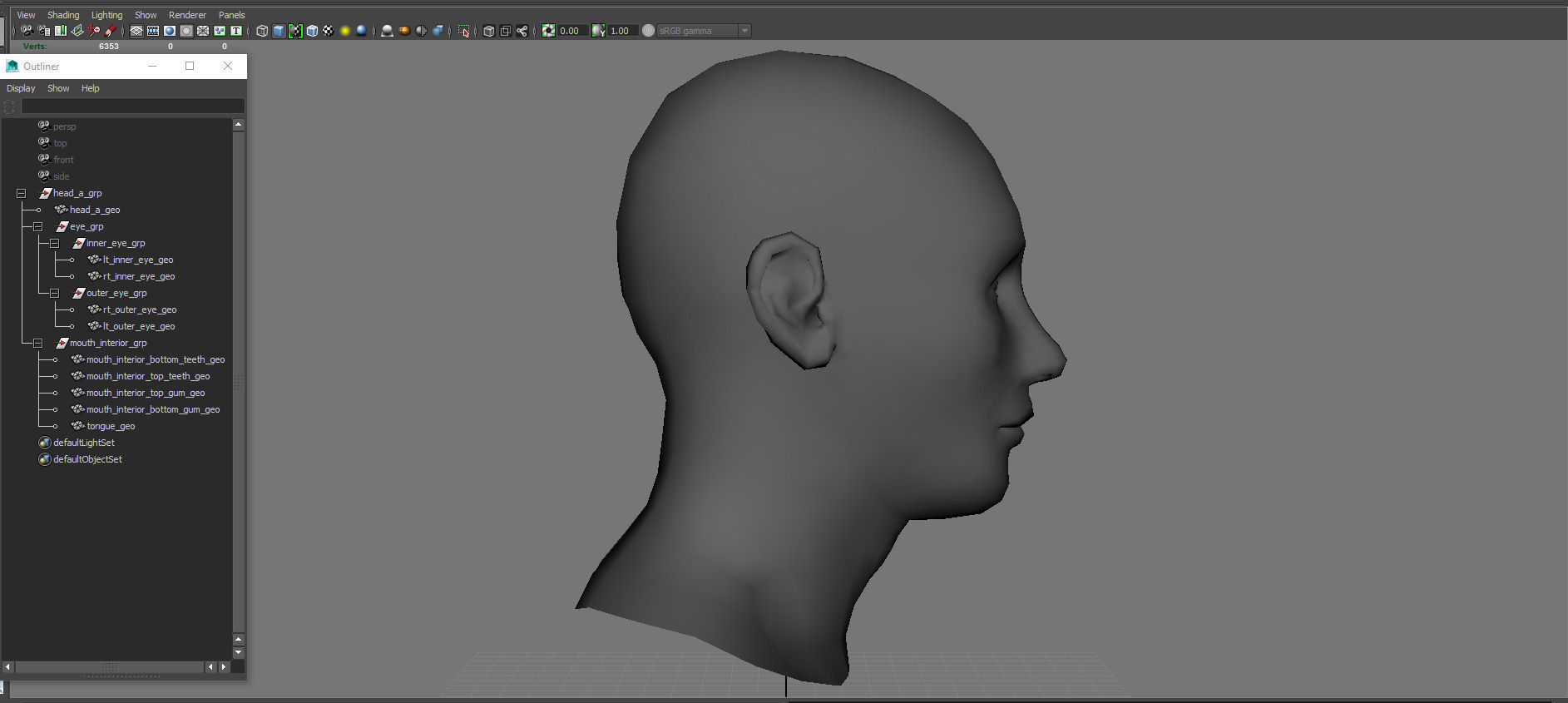Collapse the inner_eye_grp node

click(55, 243)
